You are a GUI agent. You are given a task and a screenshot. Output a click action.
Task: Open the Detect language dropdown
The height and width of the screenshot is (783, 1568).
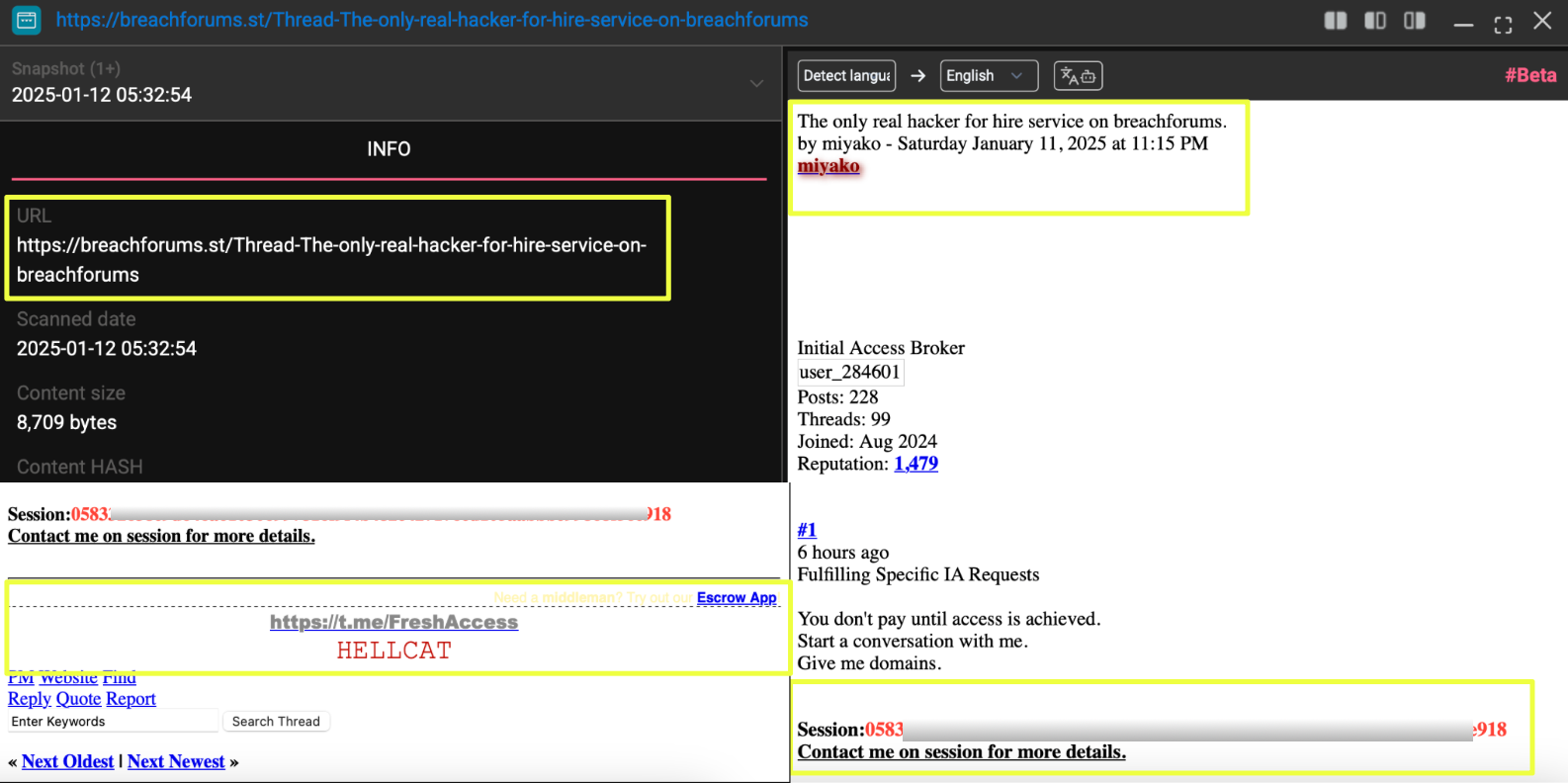point(846,76)
